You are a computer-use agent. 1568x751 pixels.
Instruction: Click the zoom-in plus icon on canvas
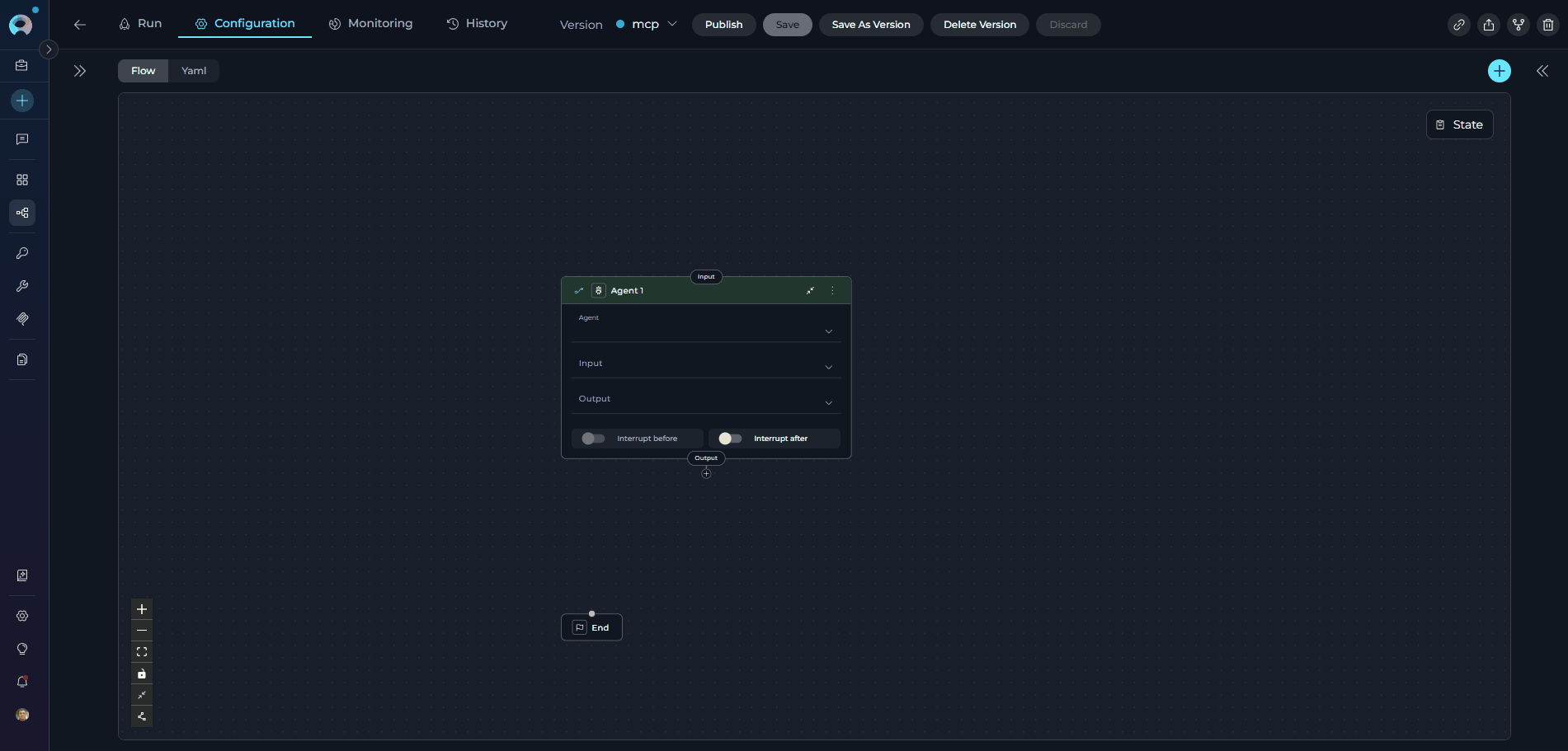pos(141,609)
